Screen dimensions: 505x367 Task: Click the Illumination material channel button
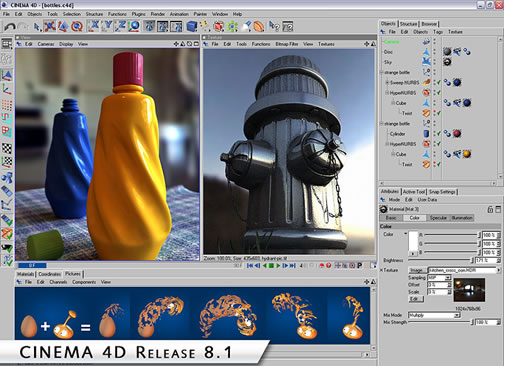[x=462, y=218]
